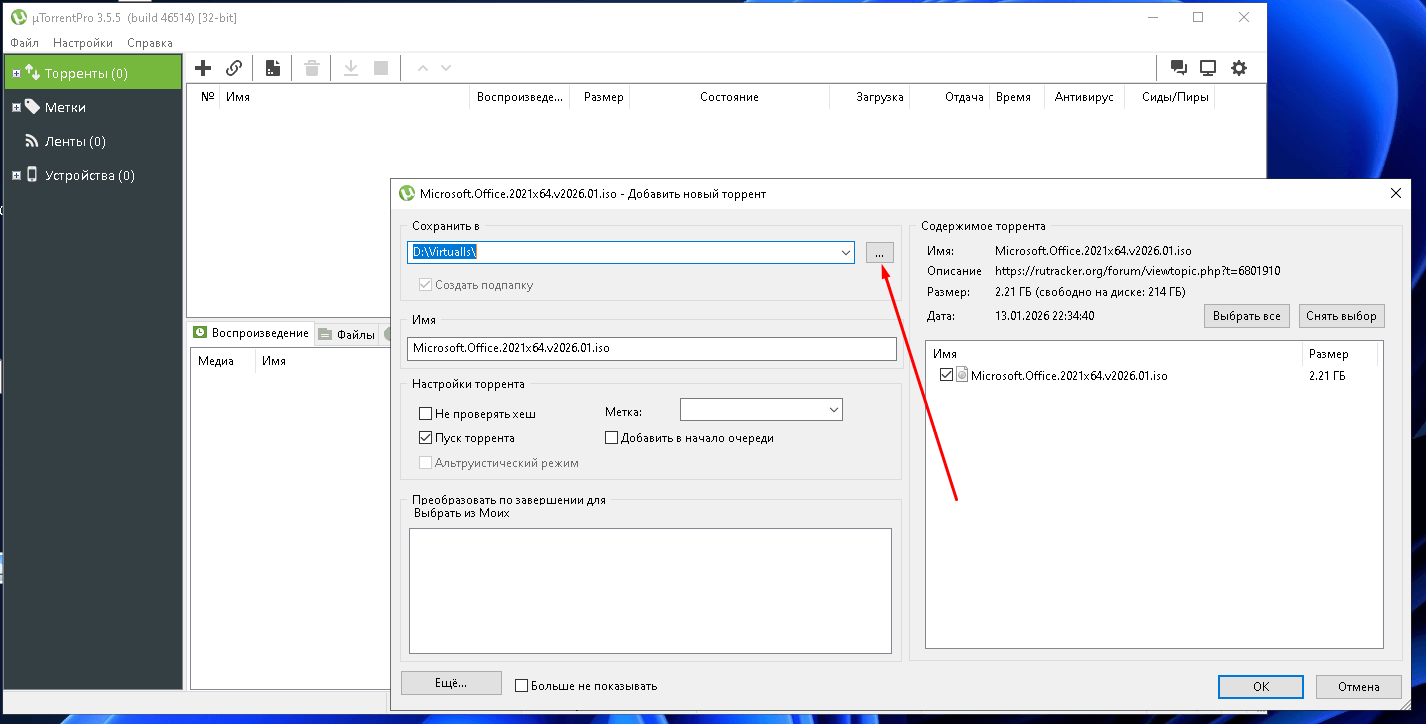Image resolution: width=1426 pixels, height=724 pixels.
Task: Click the up-down arrows icon beside Торренты
Action: tap(32, 73)
